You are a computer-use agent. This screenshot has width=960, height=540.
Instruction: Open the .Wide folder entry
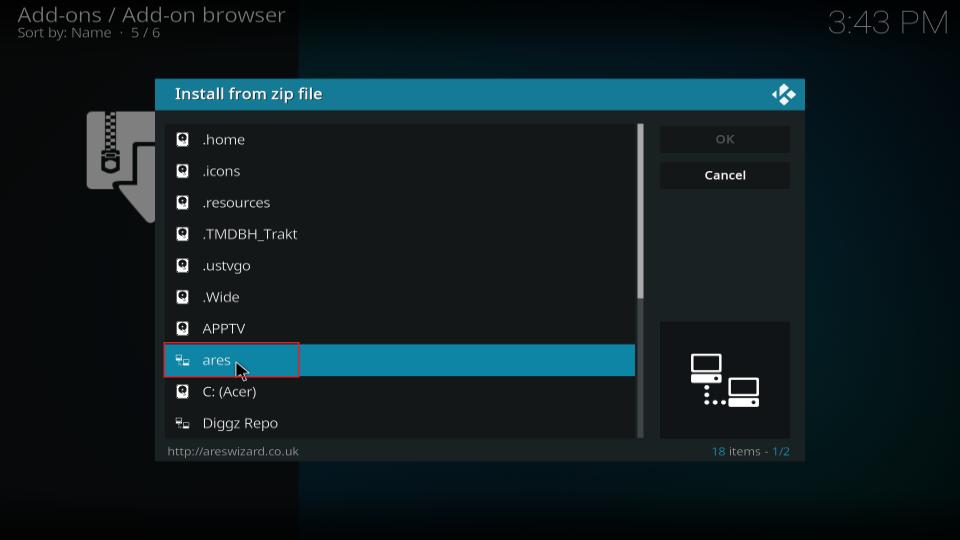click(x=400, y=297)
